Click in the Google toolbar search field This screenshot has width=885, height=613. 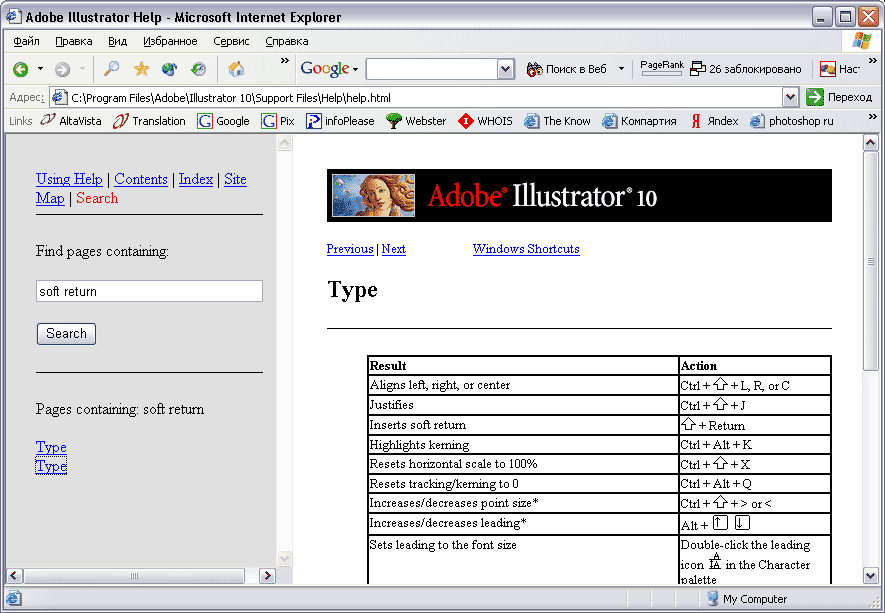pyautogui.click(x=432, y=69)
